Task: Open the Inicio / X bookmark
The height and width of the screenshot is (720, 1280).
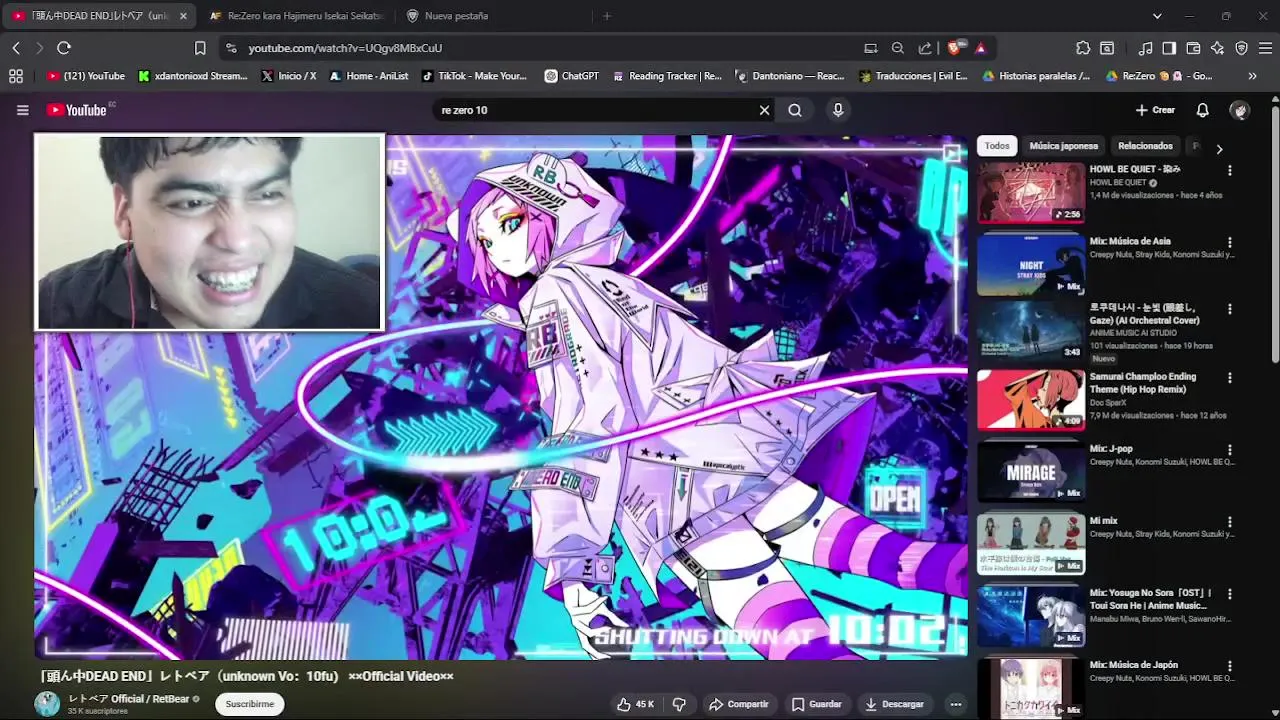Action: point(289,76)
